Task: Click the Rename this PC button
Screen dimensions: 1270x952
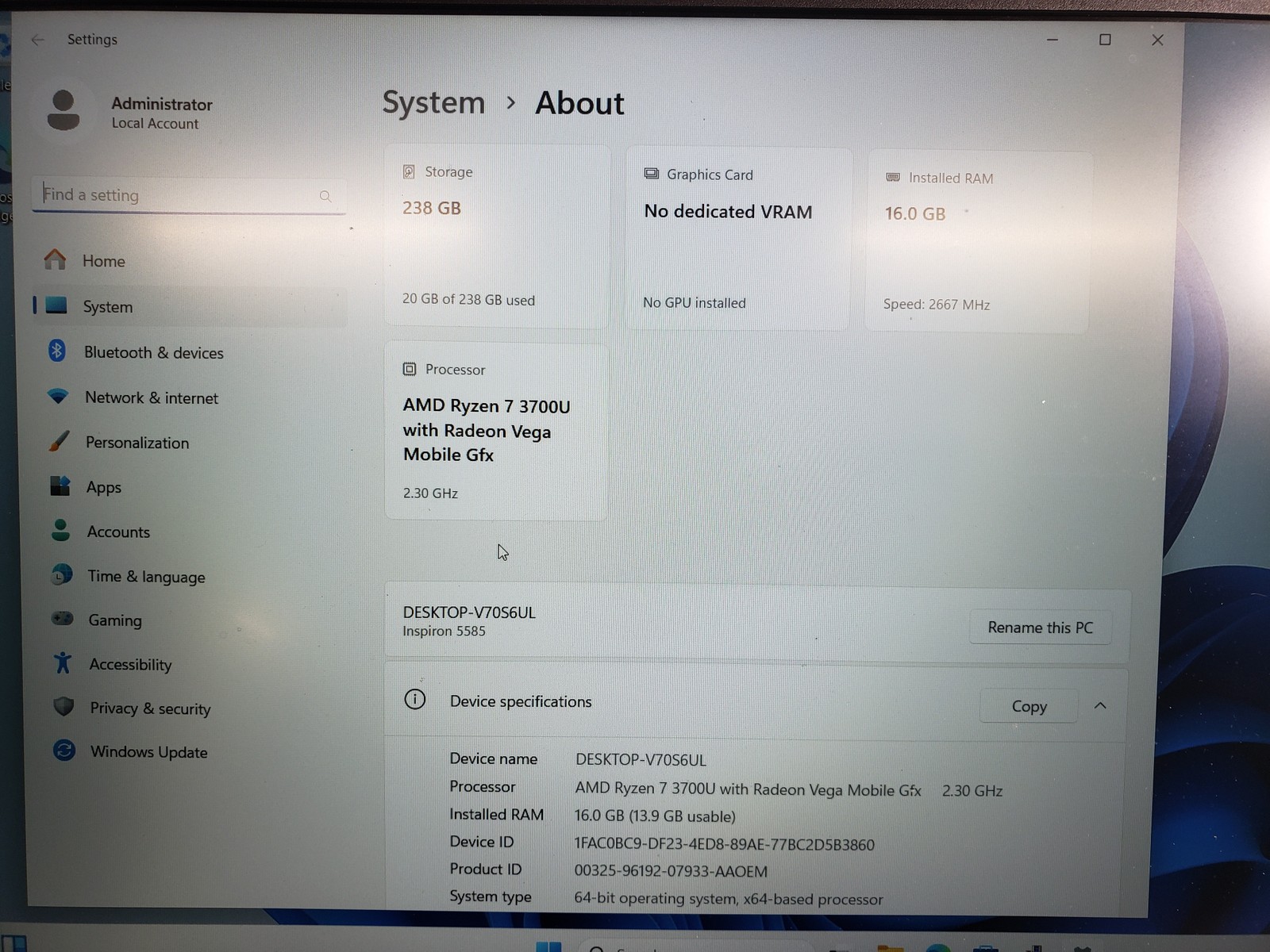Action: (x=1040, y=628)
